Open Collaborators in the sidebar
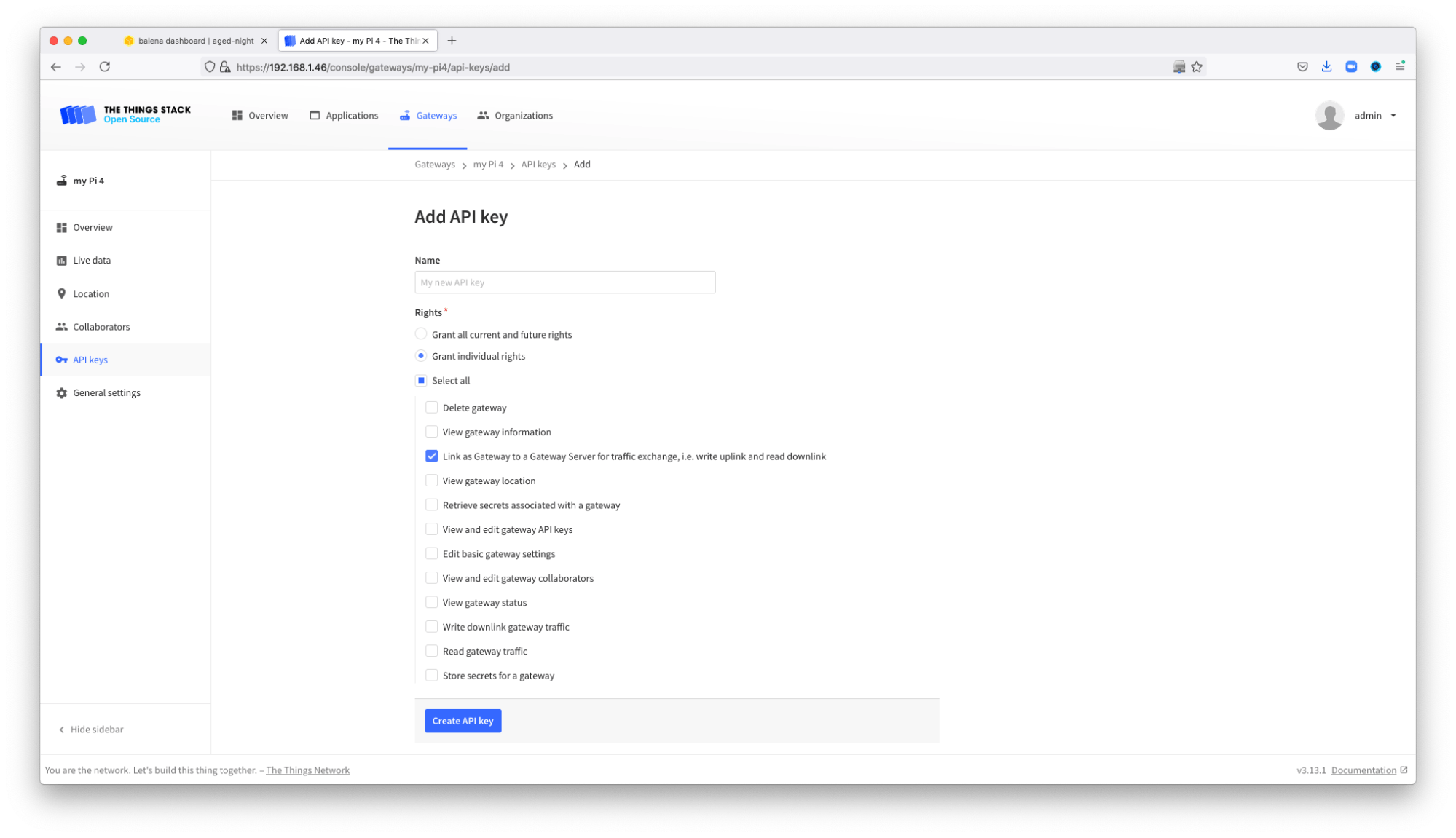This screenshot has height=838, width=1456. tap(101, 327)
